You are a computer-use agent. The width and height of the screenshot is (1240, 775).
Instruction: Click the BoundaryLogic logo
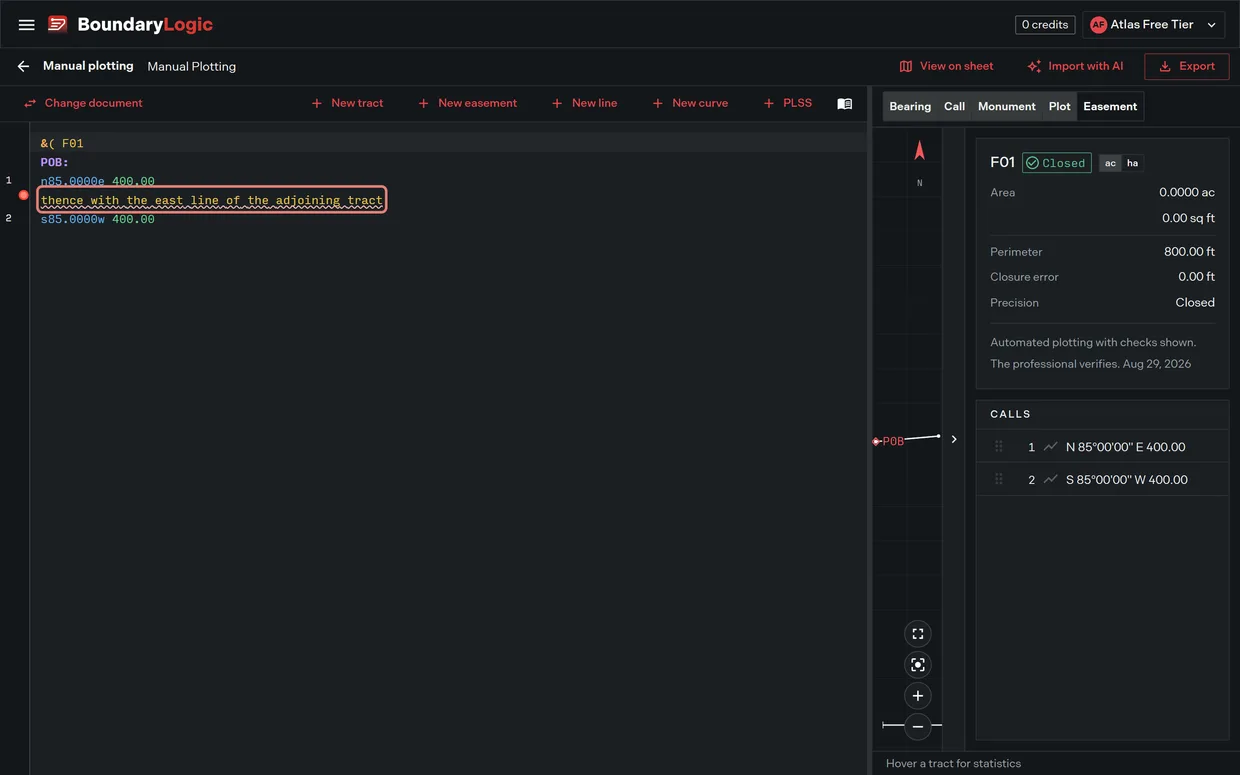tap(130, 25)
